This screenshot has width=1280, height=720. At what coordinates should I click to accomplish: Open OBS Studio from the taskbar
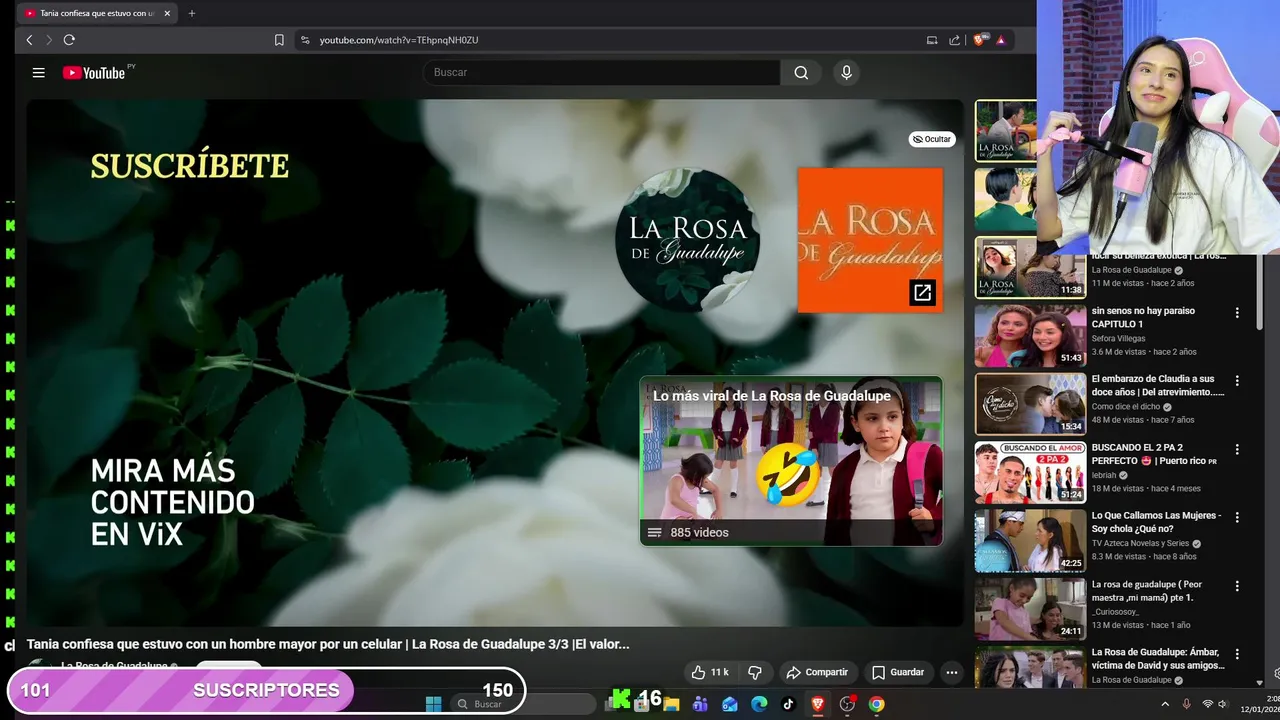click(x=847, y=704)
